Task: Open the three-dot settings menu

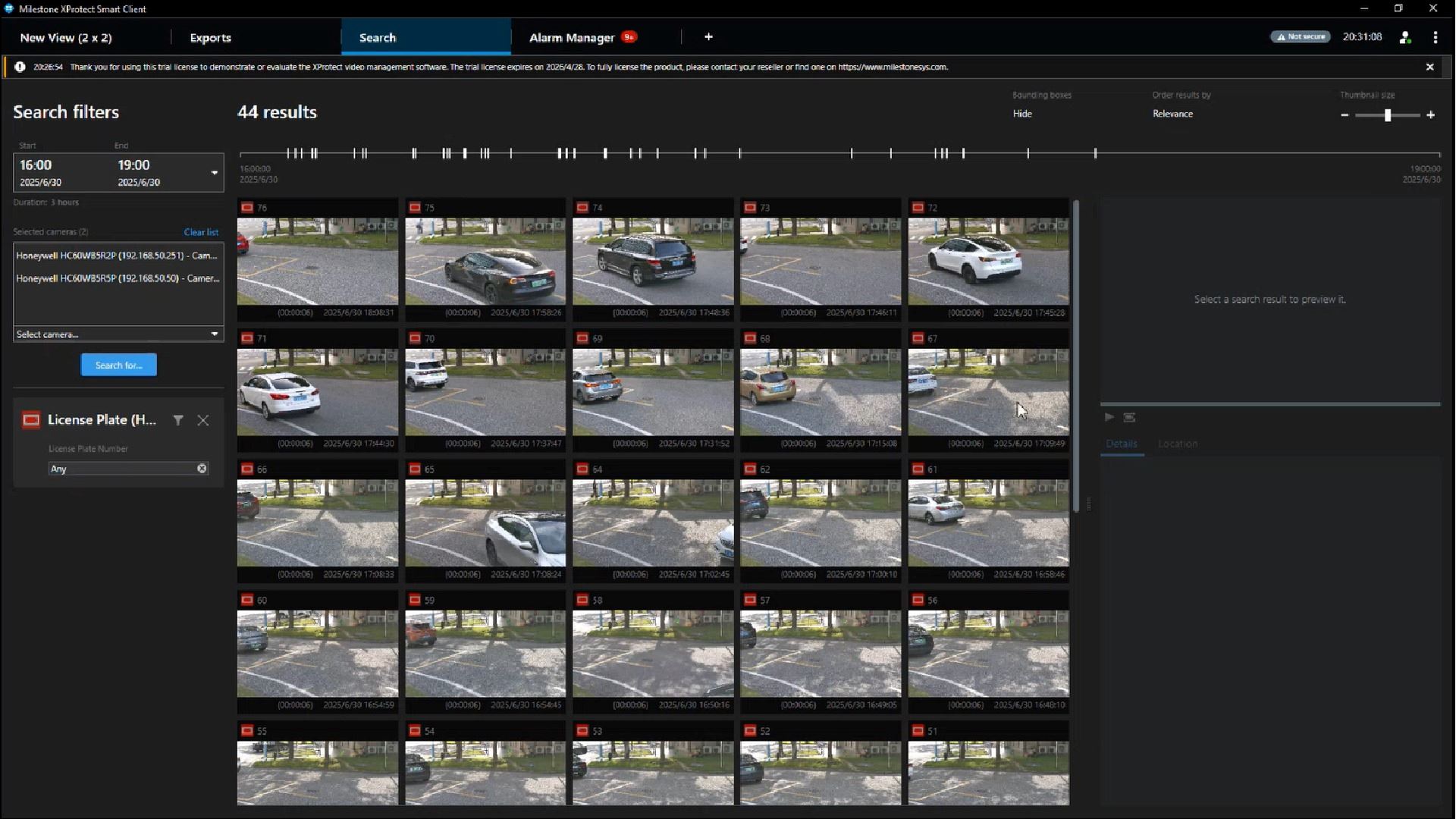Action: 1435,37
